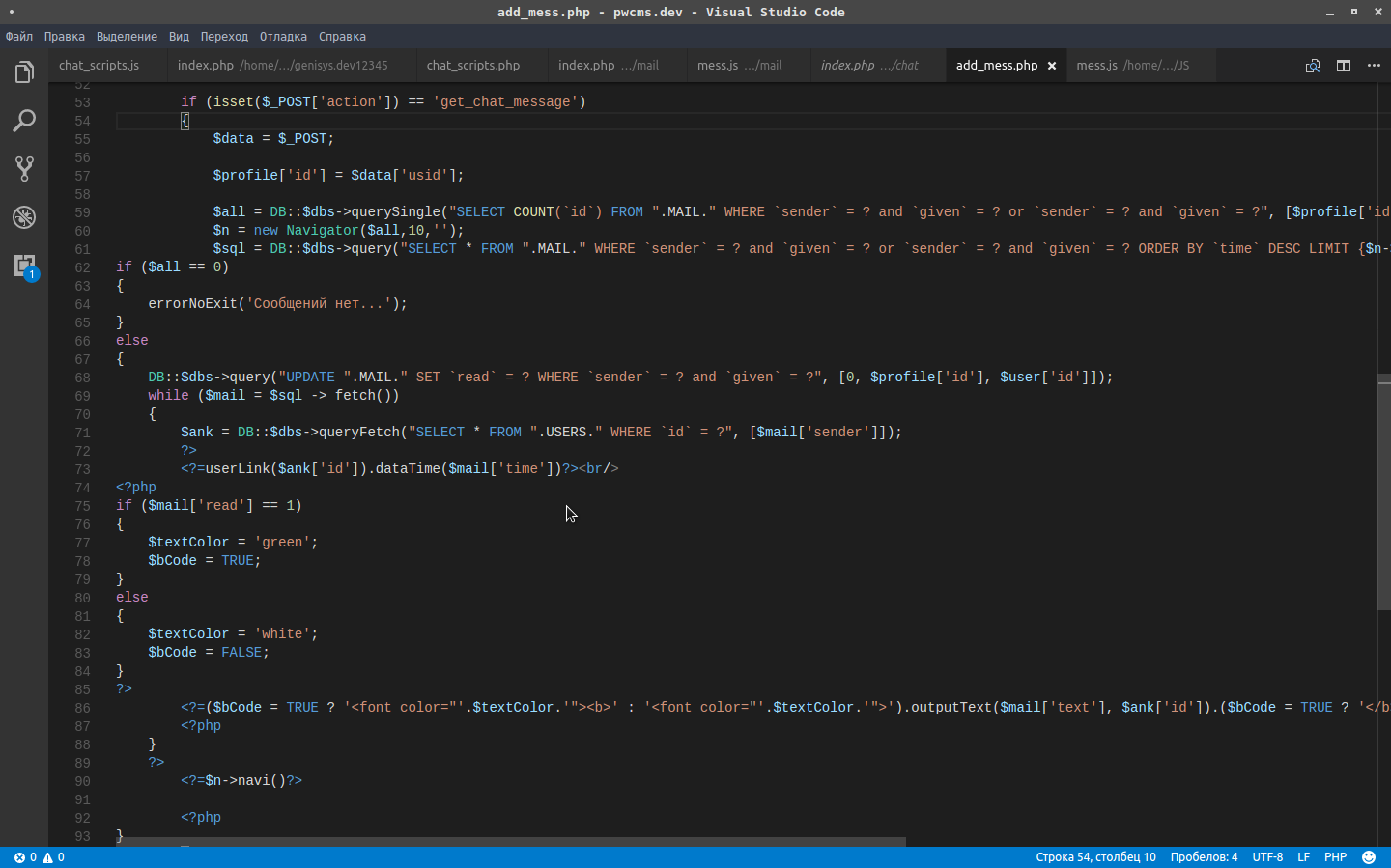Click the open changes icon in tab bar
The image size is (1391, 868).
click(1313, 66)
